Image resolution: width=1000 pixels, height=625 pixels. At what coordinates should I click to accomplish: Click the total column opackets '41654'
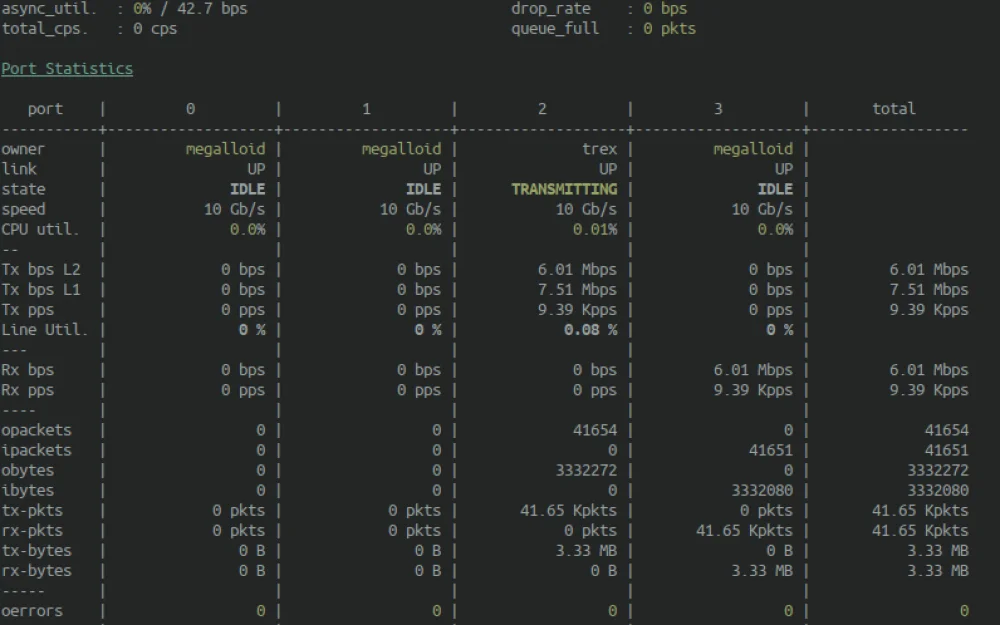946,430
